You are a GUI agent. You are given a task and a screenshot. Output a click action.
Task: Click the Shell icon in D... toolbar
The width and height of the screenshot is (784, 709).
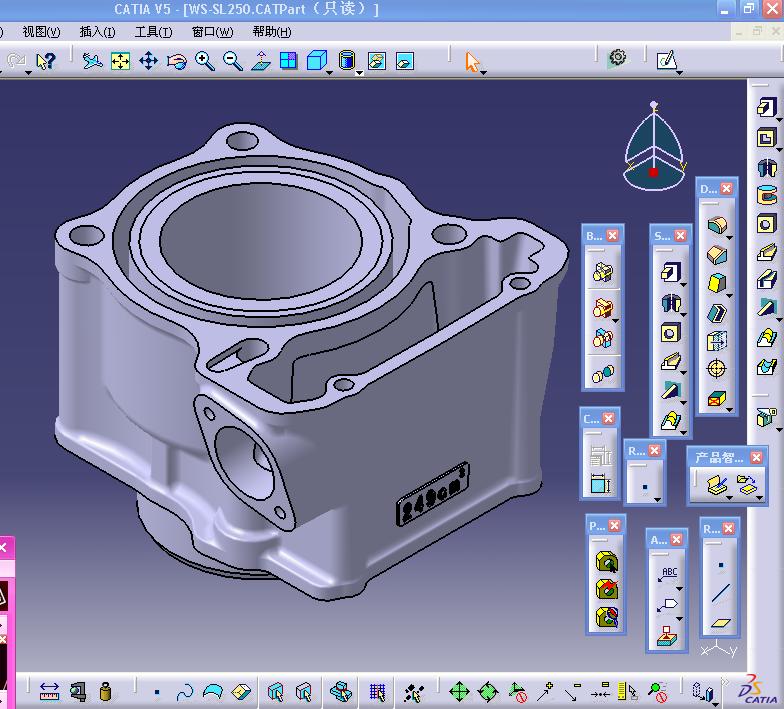pos(717,313)
